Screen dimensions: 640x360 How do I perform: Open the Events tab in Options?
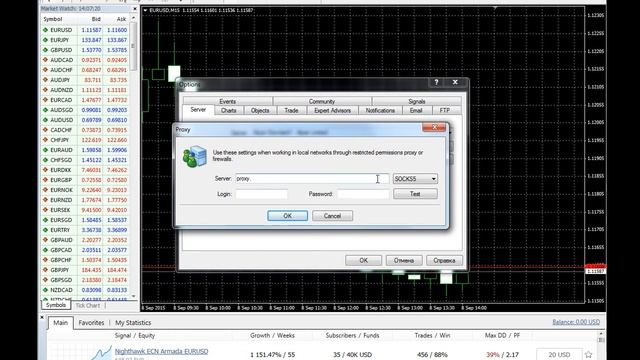click(227, 101)
